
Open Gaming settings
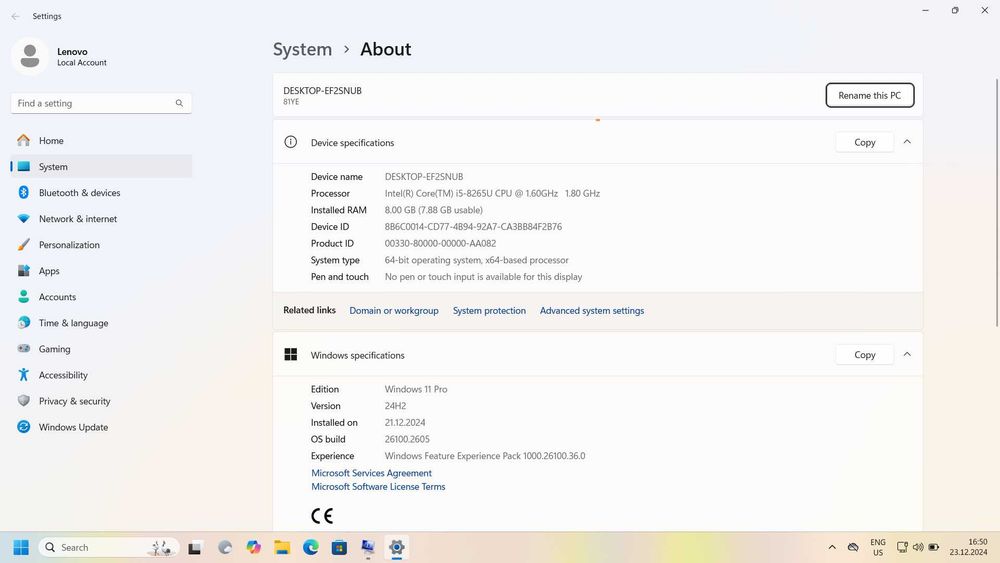(x=101, y=349)
